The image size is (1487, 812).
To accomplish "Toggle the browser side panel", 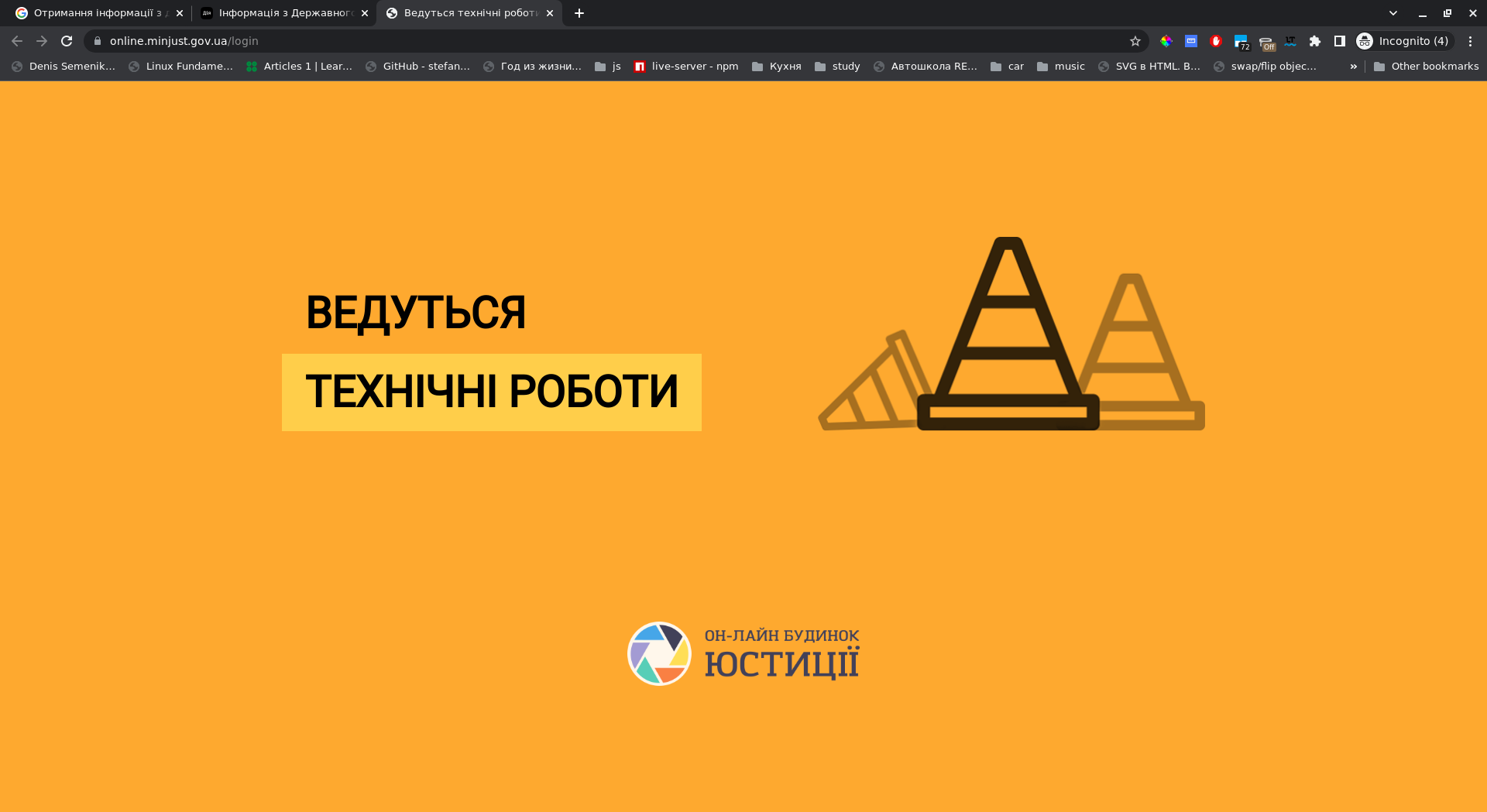I will click(x=1340, y=41).
